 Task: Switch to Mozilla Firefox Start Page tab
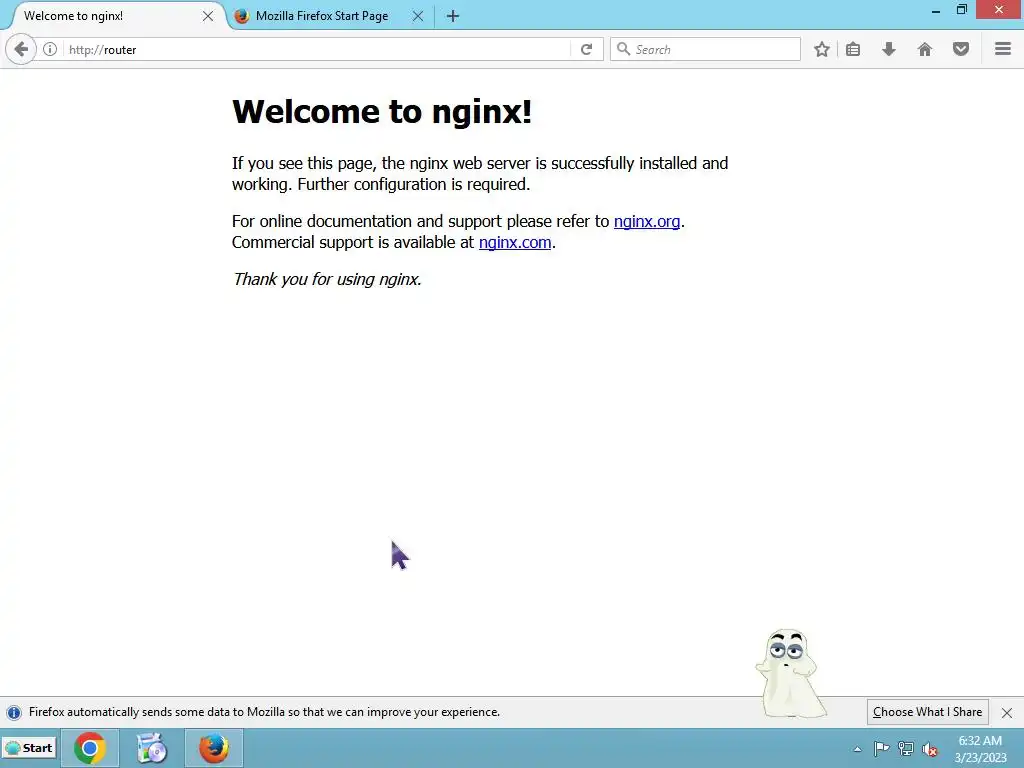(x=321, y=16)
